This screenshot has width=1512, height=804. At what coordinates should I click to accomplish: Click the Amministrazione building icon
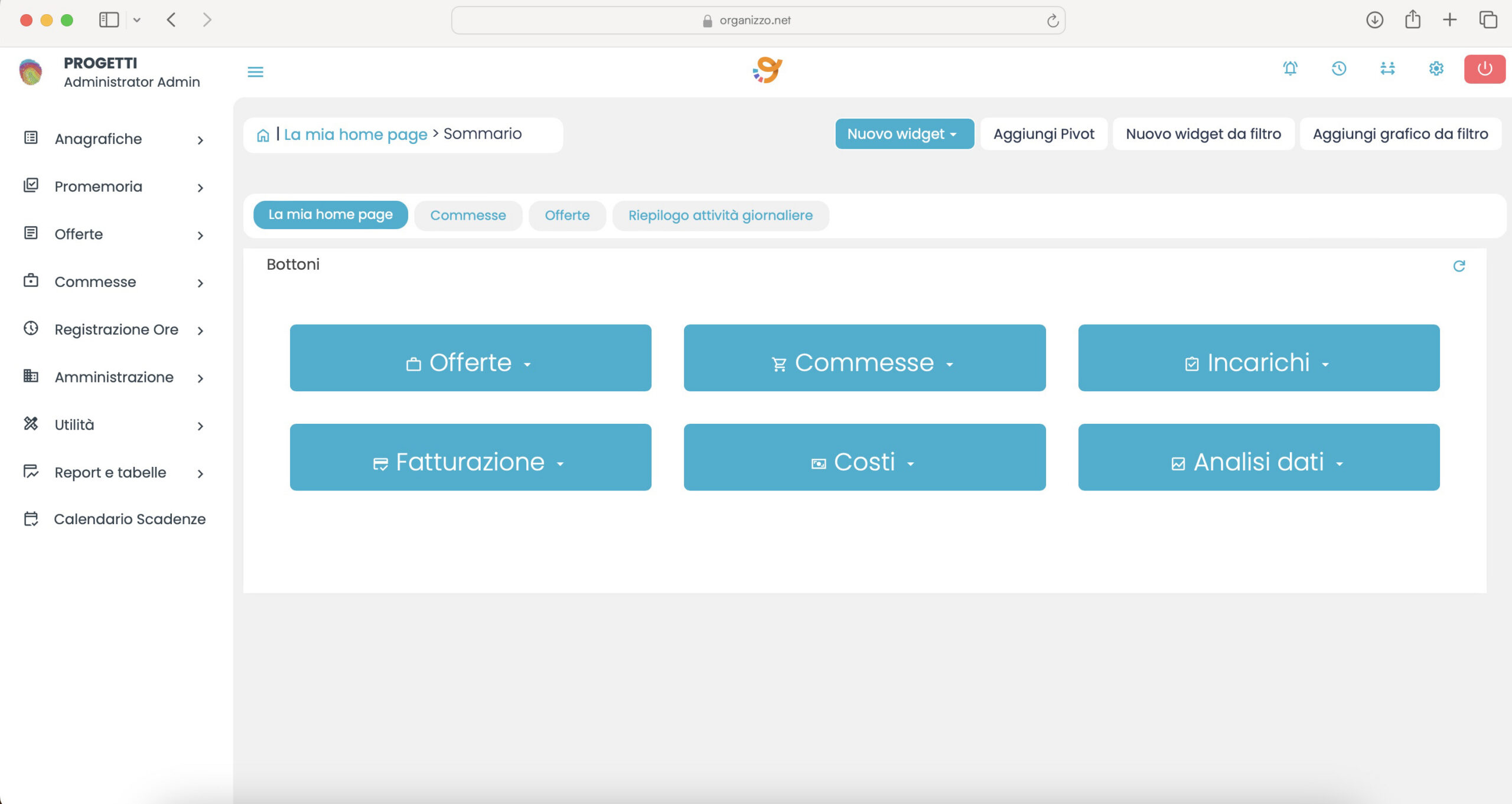coord(31,375)
